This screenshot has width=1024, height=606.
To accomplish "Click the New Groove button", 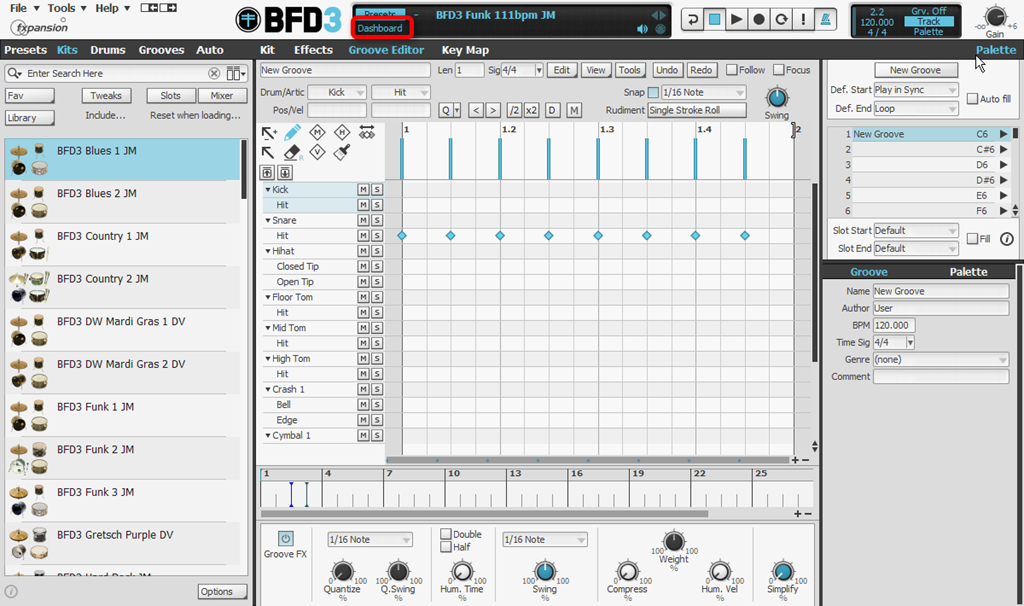I will point(915,69).
